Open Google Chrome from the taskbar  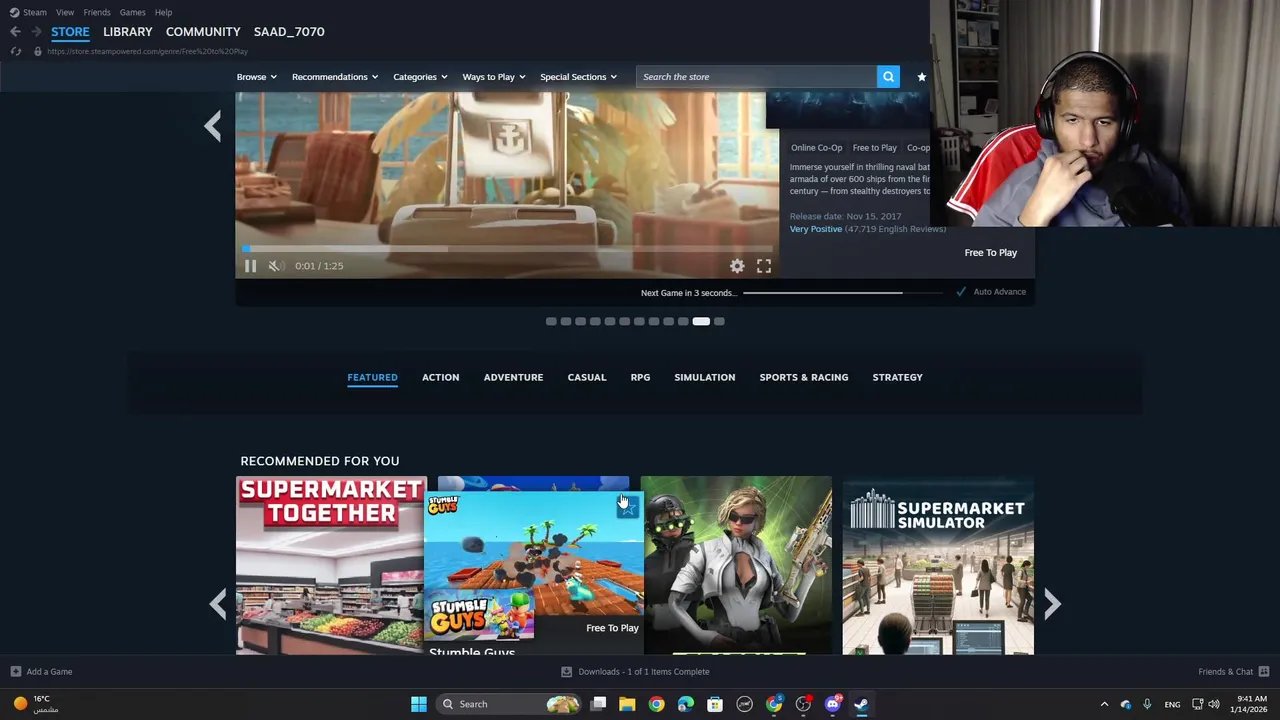coord(656,704)
